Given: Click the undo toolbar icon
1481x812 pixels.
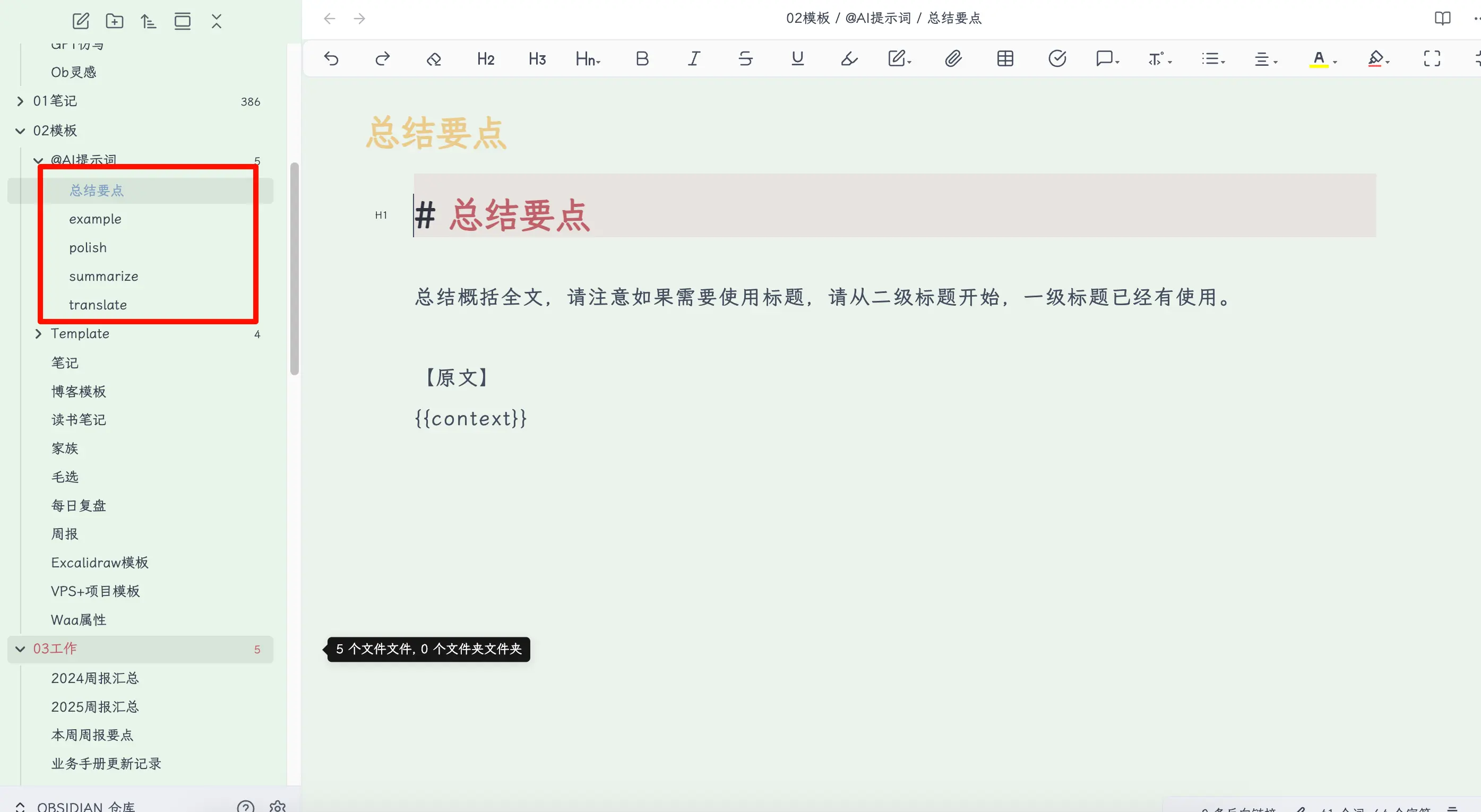Looking at the screenshot, I should tap(331, 58).
